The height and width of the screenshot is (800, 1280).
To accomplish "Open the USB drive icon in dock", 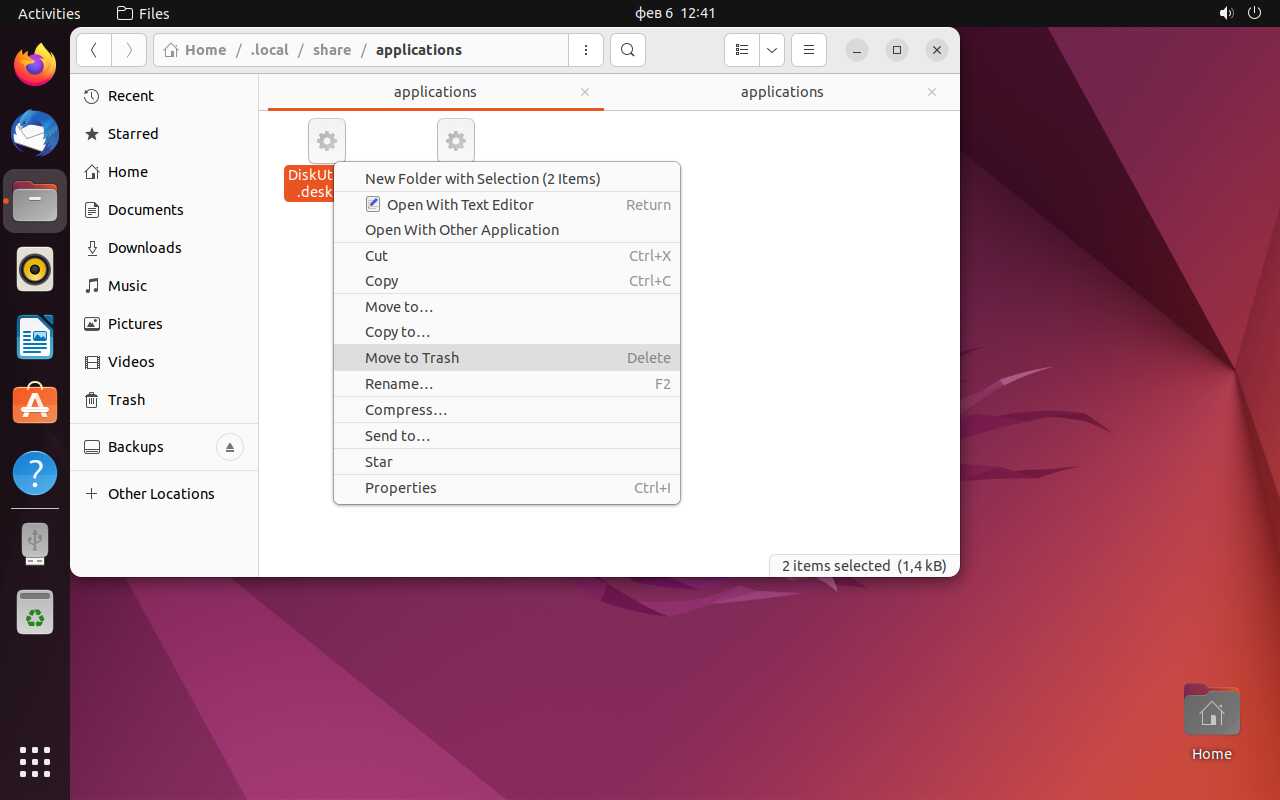I will (35, 543).
